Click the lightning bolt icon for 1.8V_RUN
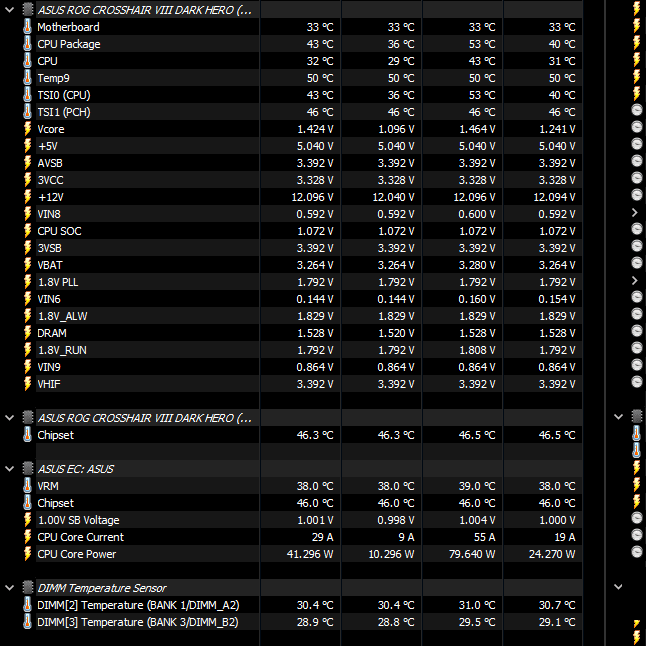Viewport: 646px width, 646px height. tap(27, 350)
